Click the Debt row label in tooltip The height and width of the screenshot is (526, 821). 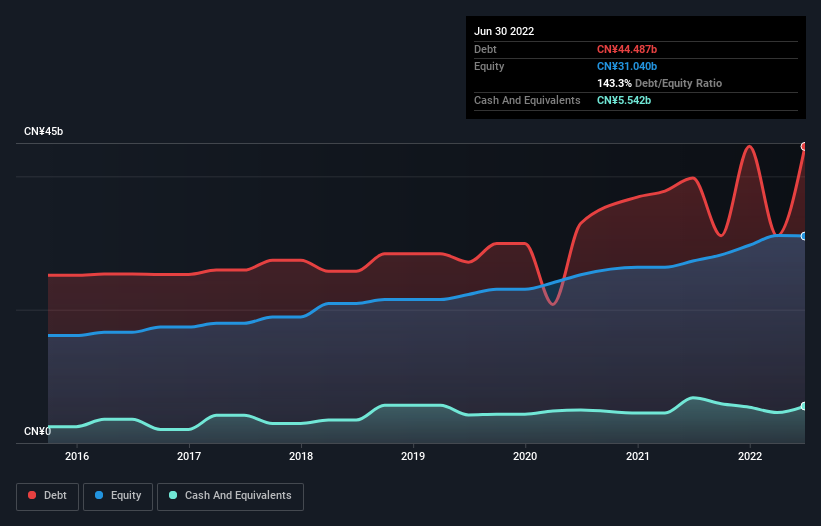pyautogui.click(x=485, y=49)
